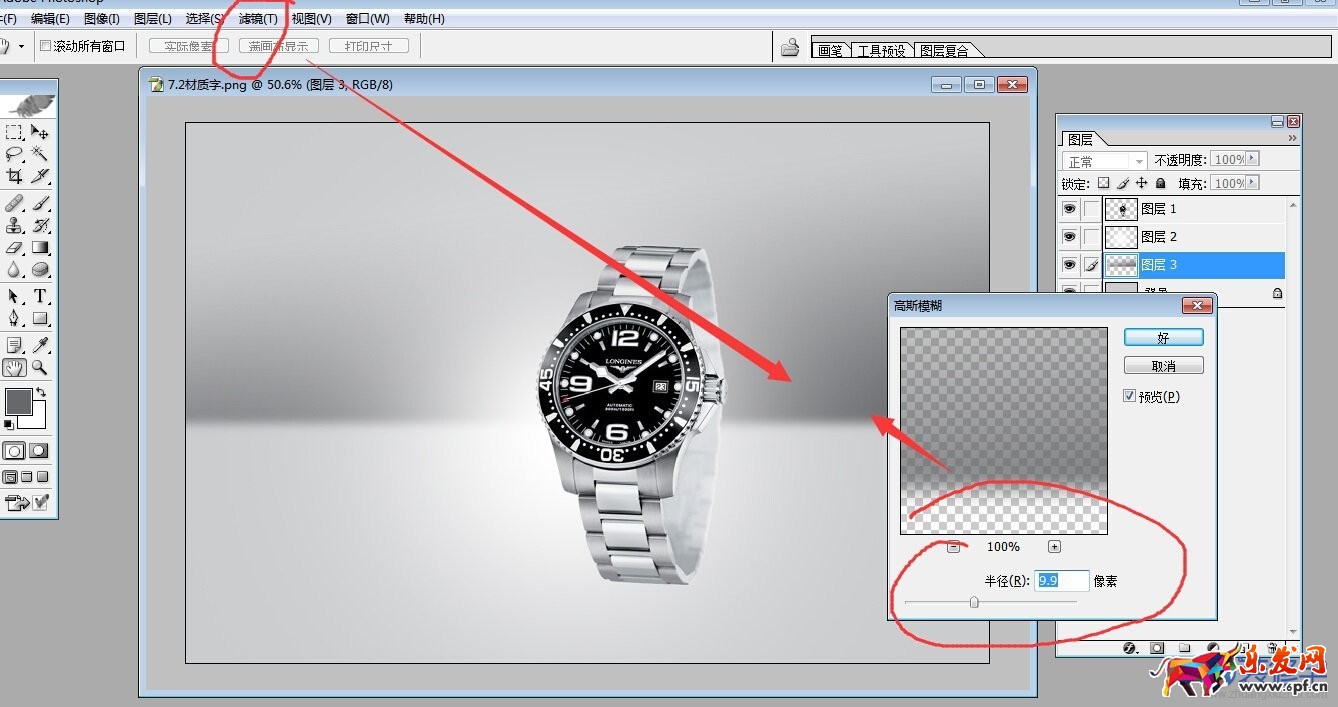
Task: Click the Clone Stamp tool
Action: 14,225
